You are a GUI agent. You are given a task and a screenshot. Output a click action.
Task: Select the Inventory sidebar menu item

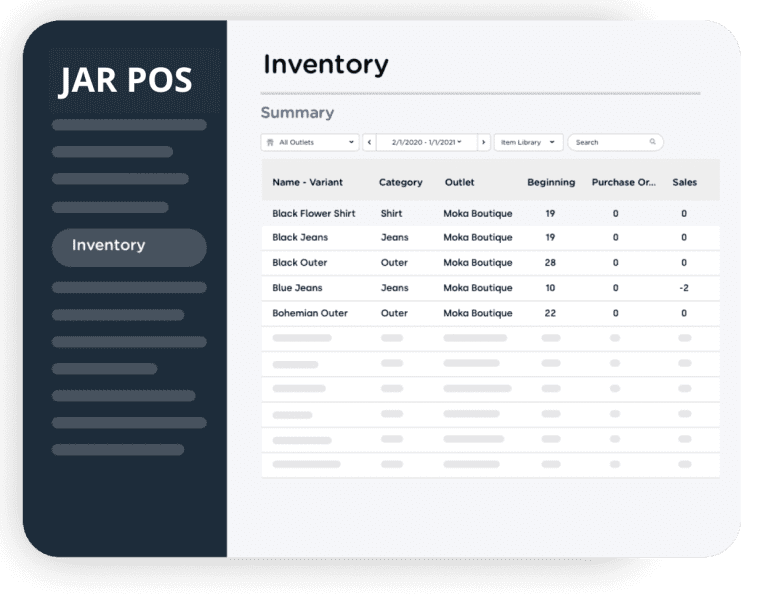click(x=129, y=246)
